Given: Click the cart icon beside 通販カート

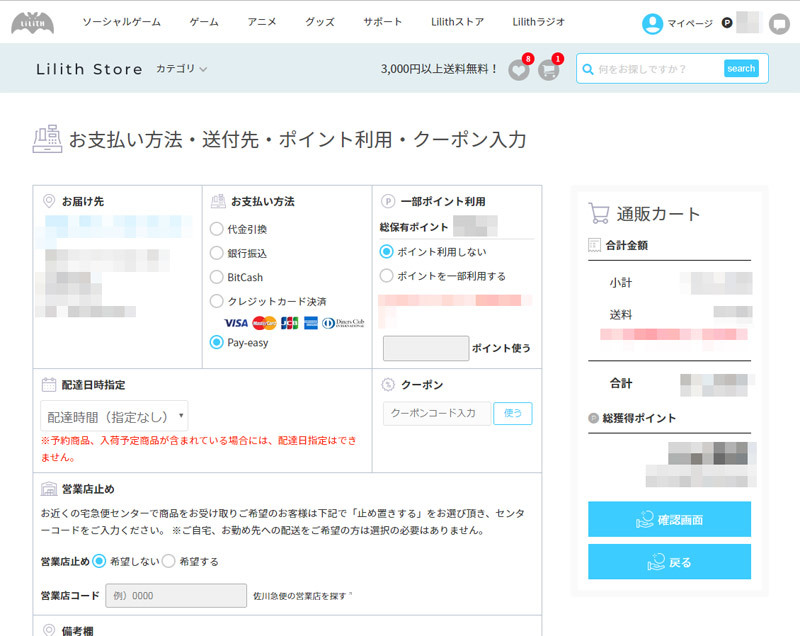Looking at the screenshot, I should 599,213.
